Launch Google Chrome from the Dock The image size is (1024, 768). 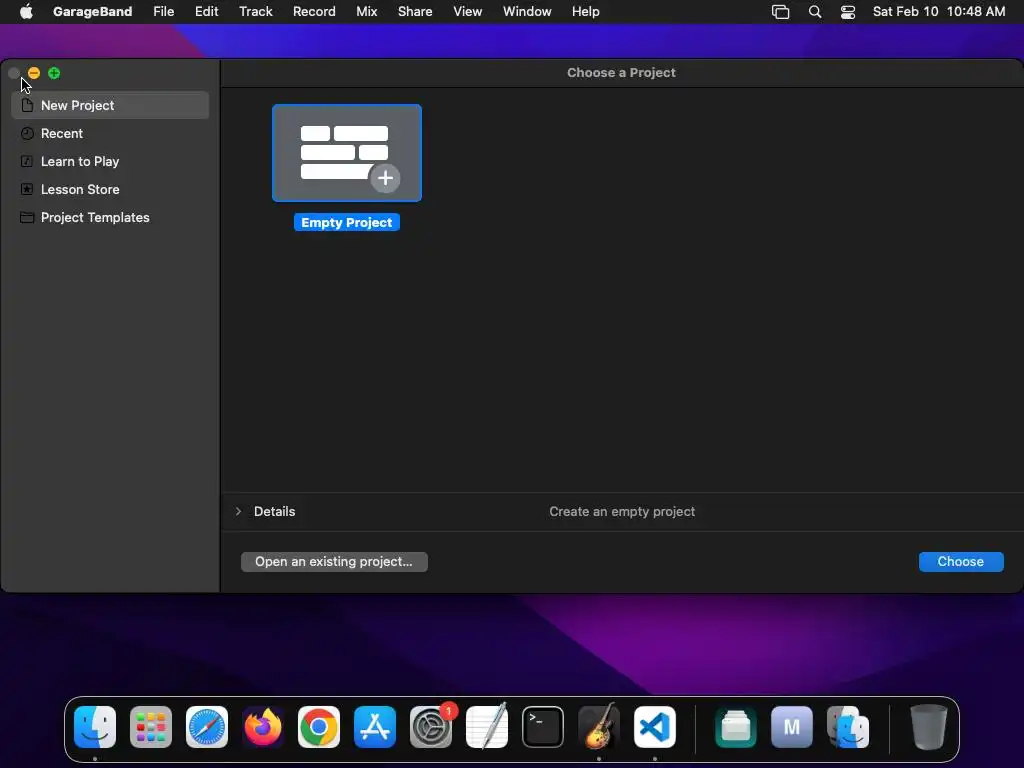[319, 727]
